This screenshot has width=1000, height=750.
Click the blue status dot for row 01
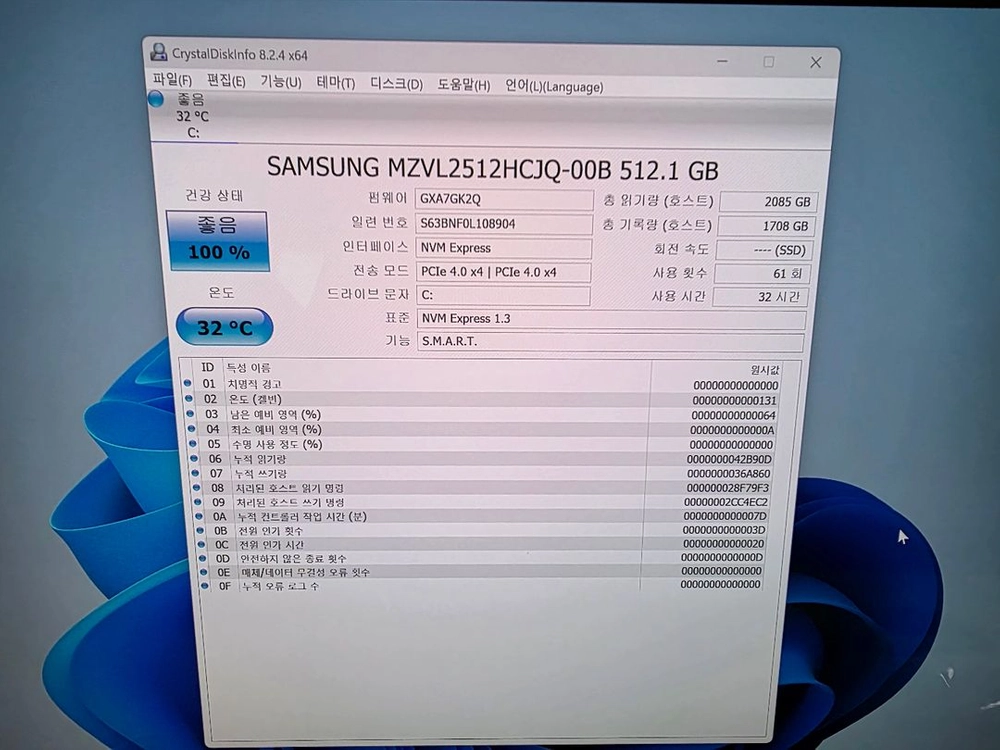point(188,383)
